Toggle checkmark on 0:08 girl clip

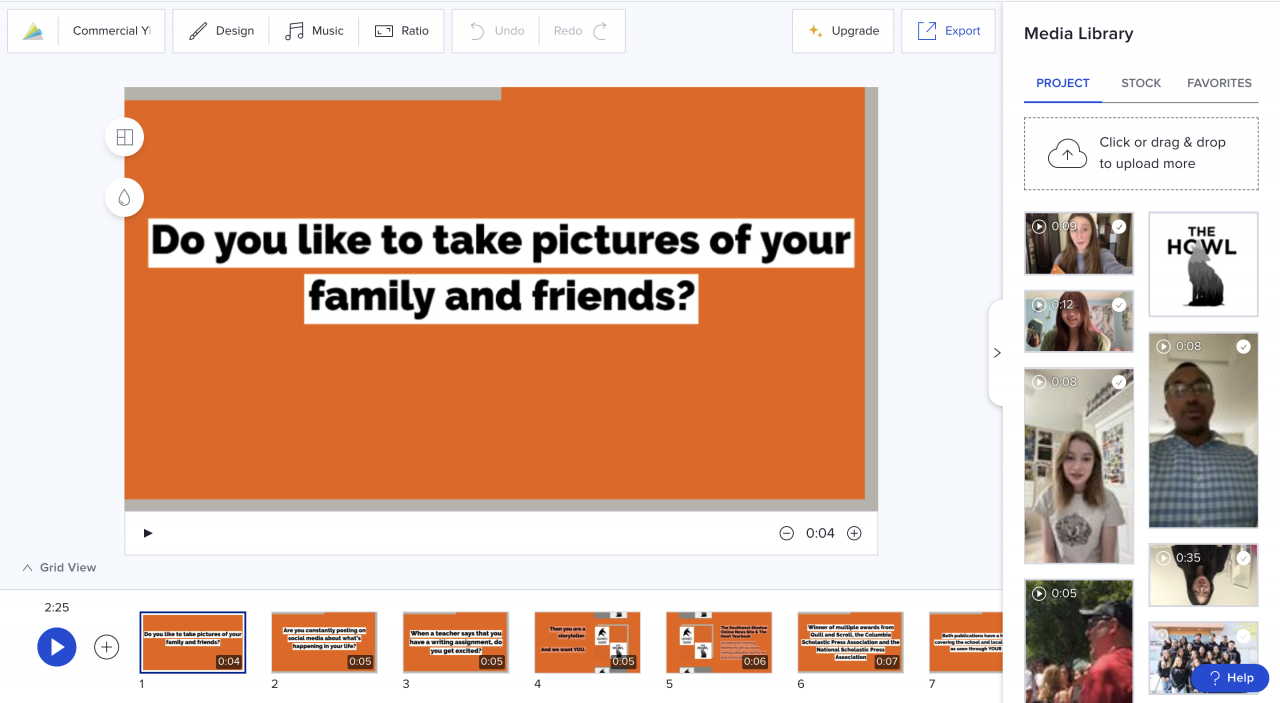1119,382
